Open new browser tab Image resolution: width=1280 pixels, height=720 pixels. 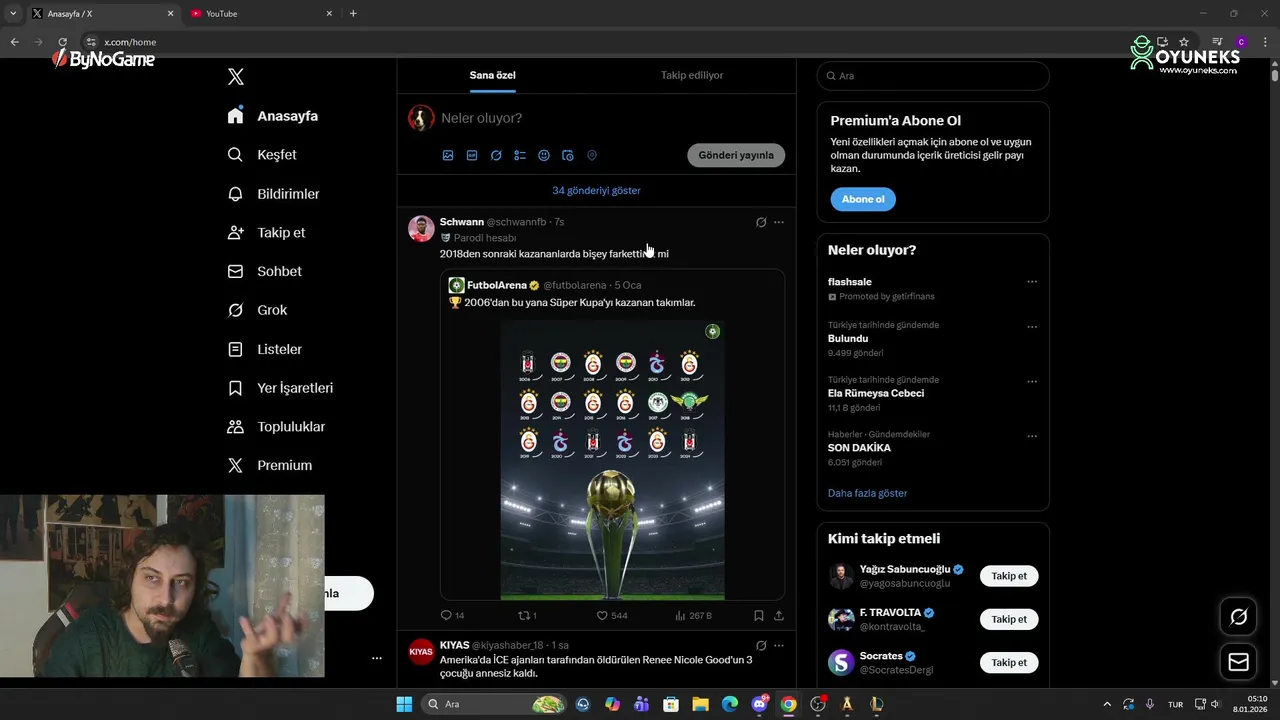[353, 13]
